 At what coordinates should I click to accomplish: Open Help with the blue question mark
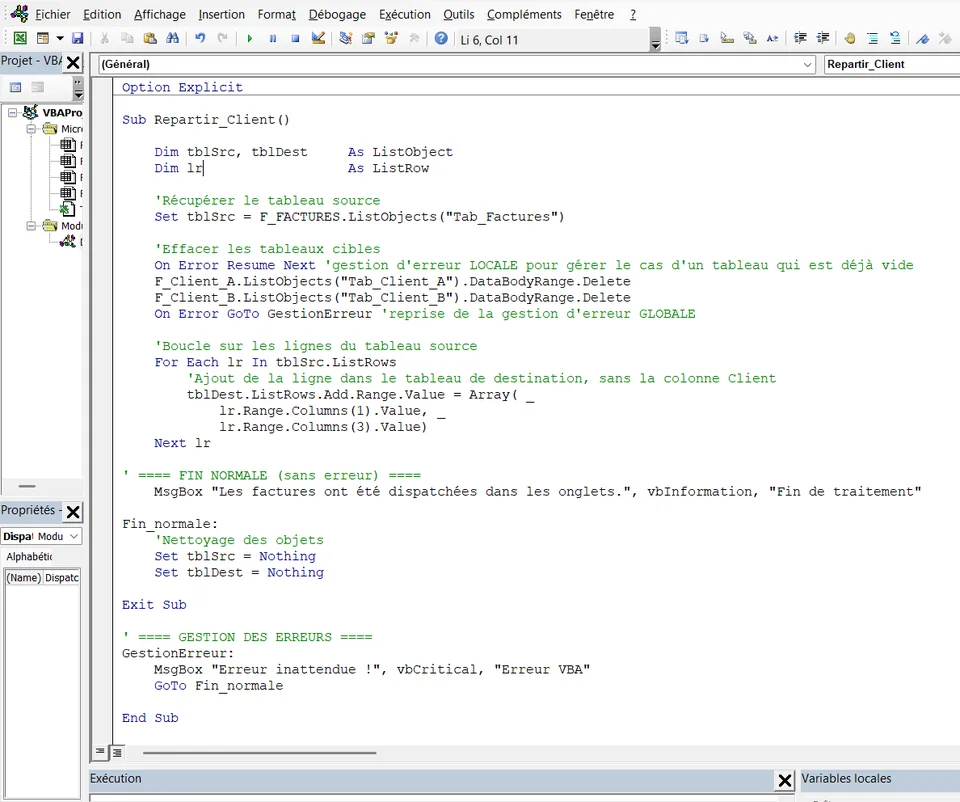tap(441, 38)
